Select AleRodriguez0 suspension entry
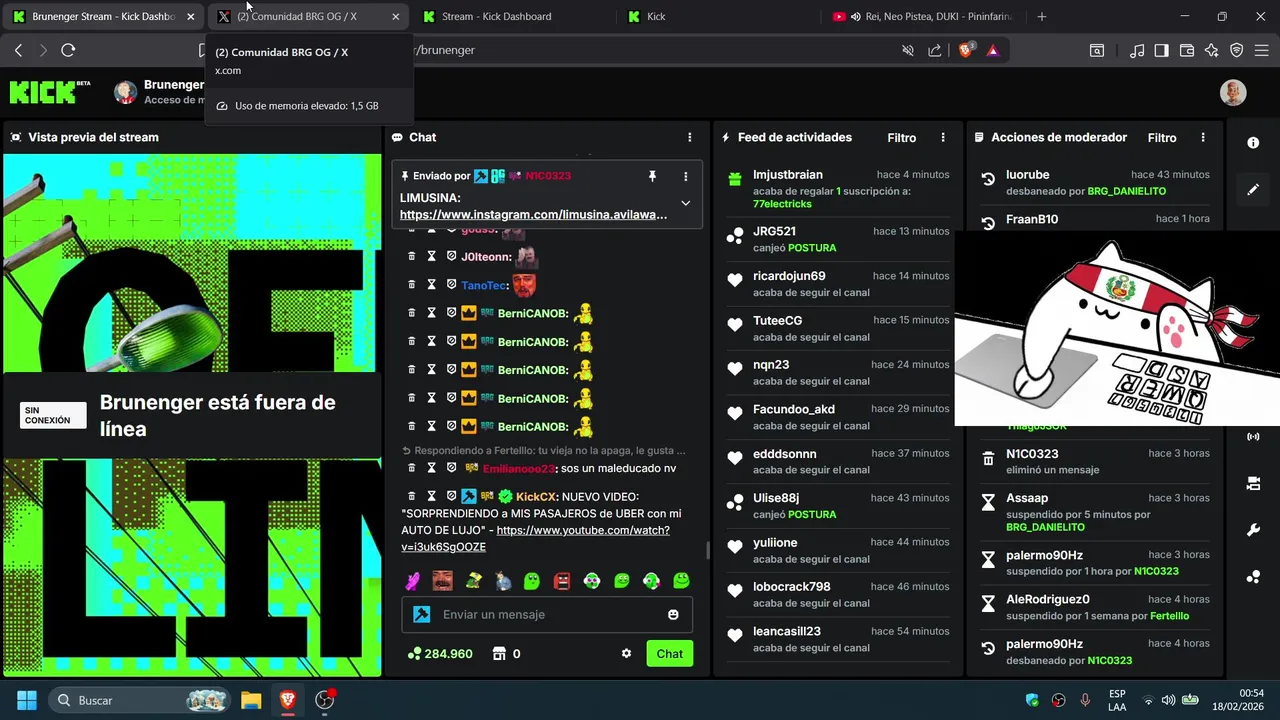 1098,607
